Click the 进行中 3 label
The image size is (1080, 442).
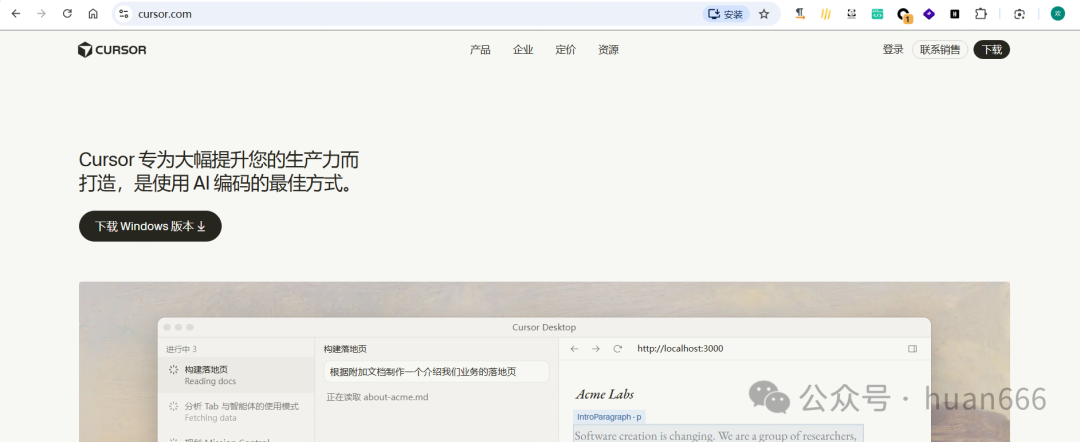pos(181,349)
